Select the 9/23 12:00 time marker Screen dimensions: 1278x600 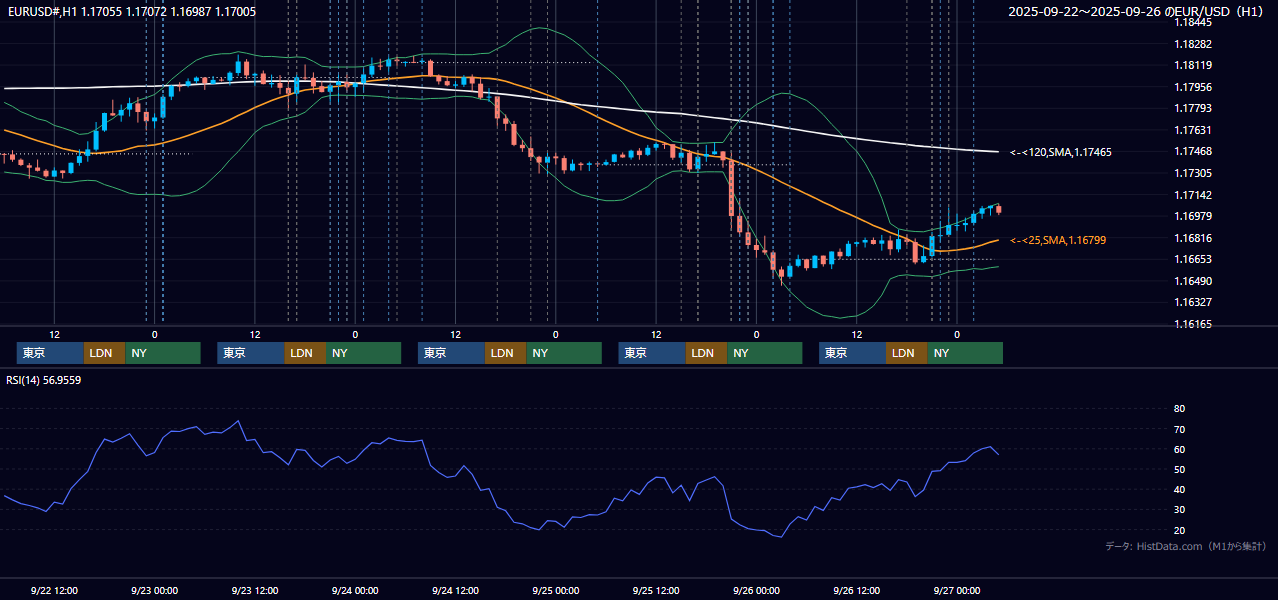point(255,590)
